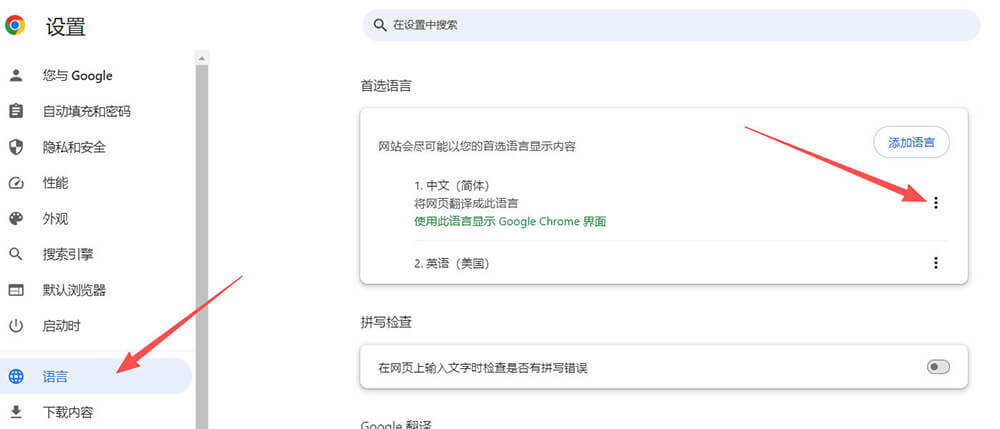Viewport: 1000px width, 429px height.
Task: Open the more options menu for 英语（美国）
Action: point(936,263)
